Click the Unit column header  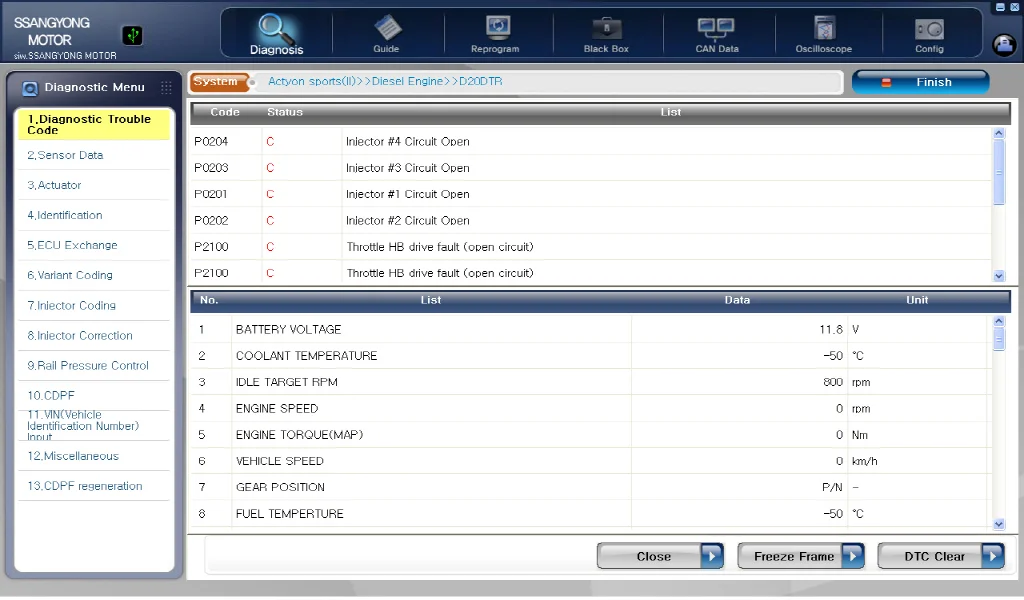917,300
